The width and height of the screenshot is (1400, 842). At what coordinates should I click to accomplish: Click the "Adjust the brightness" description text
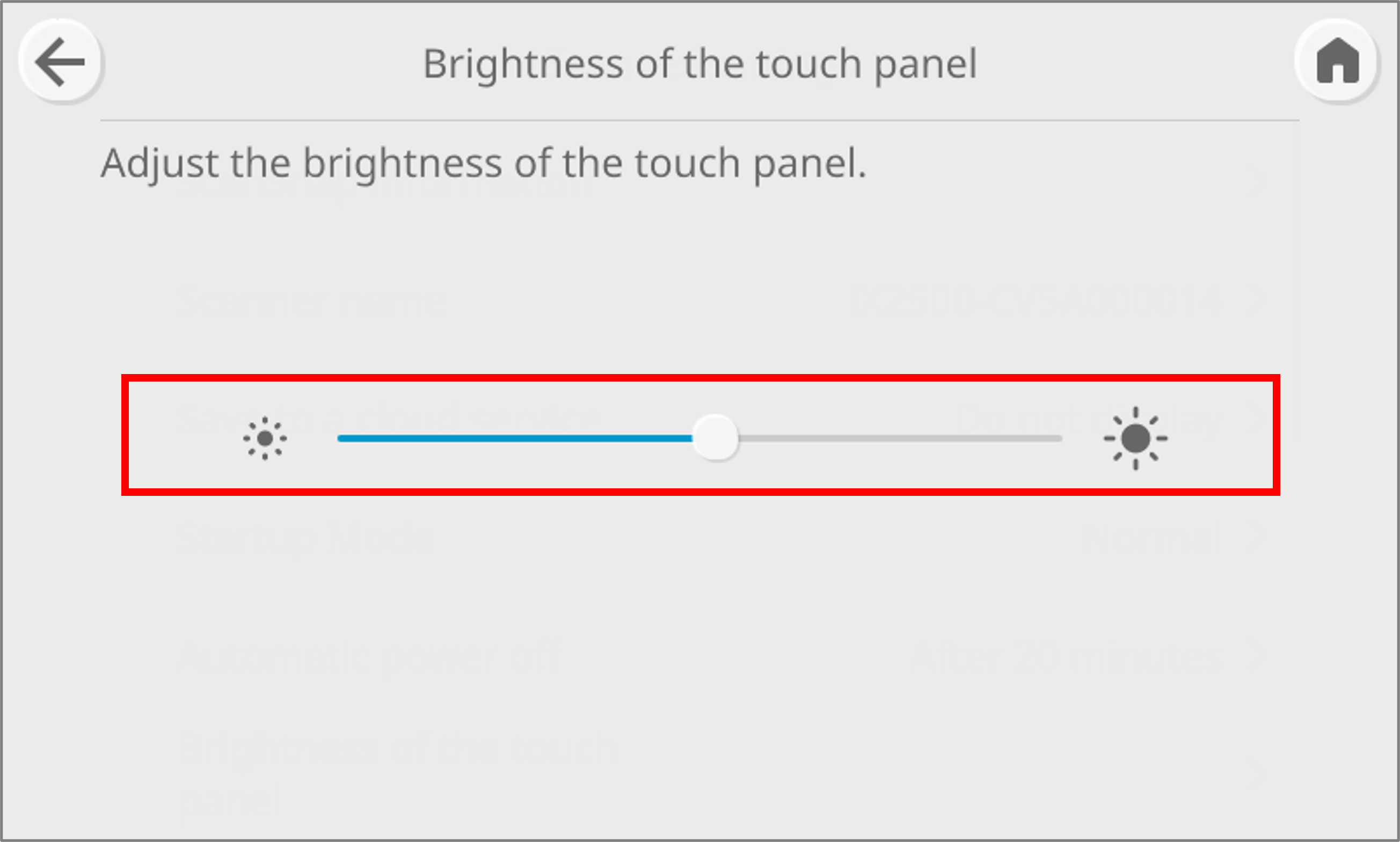[x=484, y=163]
